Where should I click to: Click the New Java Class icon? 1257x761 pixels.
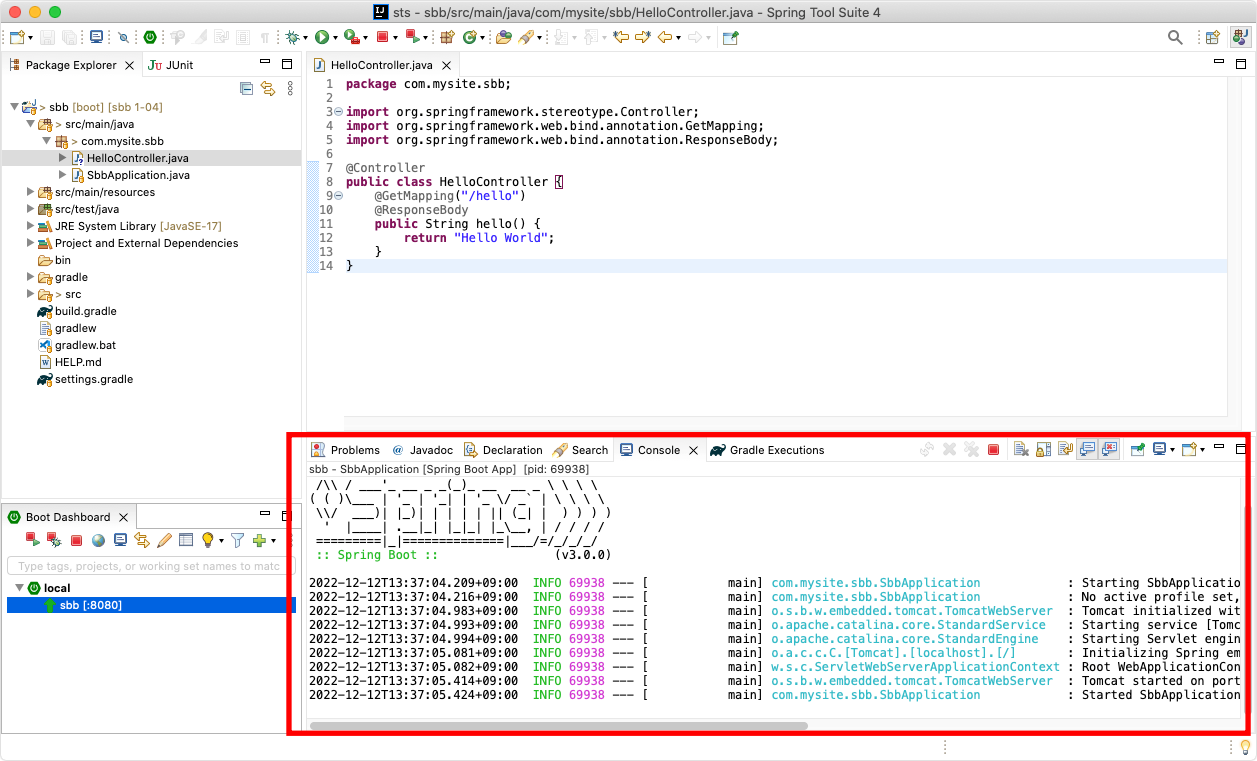coord(469,37)
